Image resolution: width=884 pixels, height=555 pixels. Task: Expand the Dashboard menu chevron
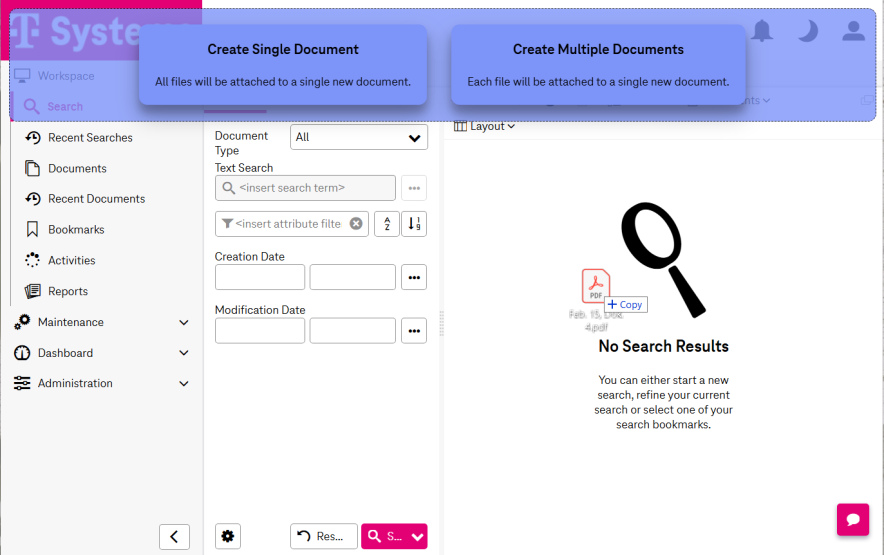tap(184, 353)
